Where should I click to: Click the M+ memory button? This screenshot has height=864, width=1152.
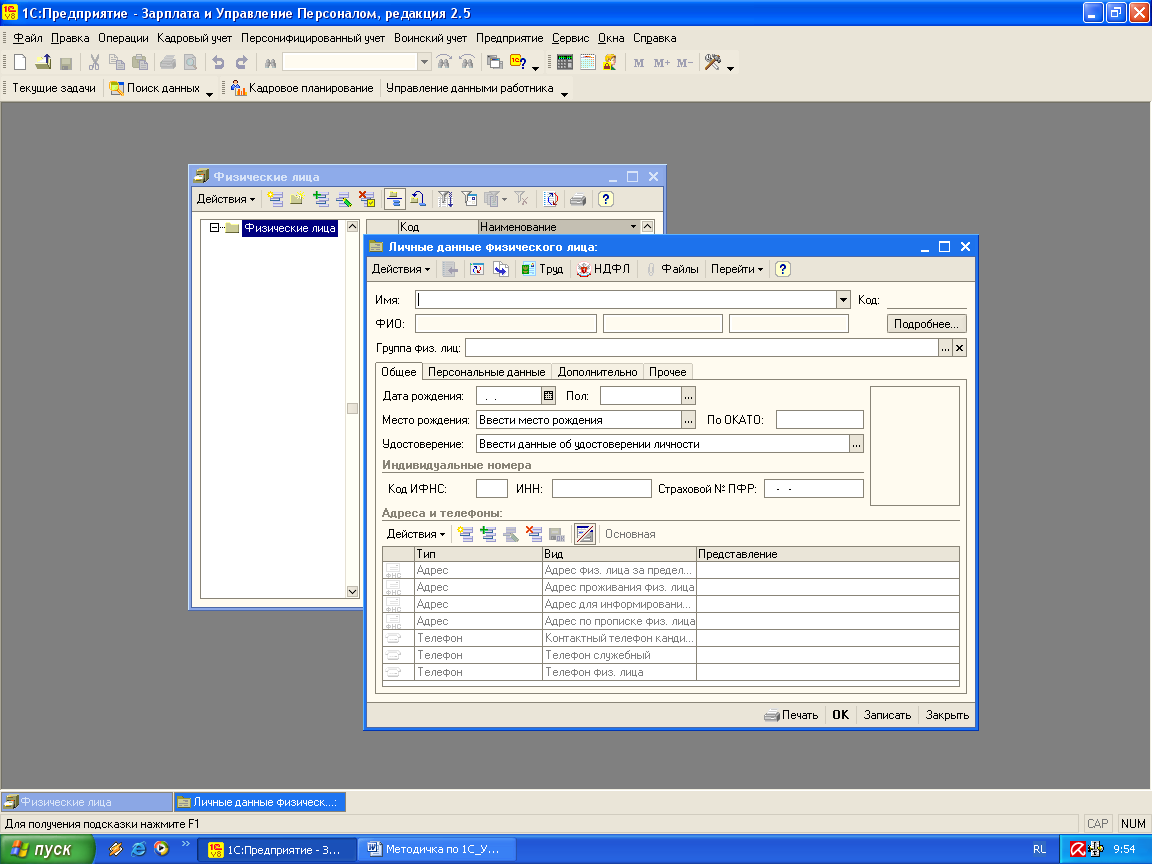(661, 63)
